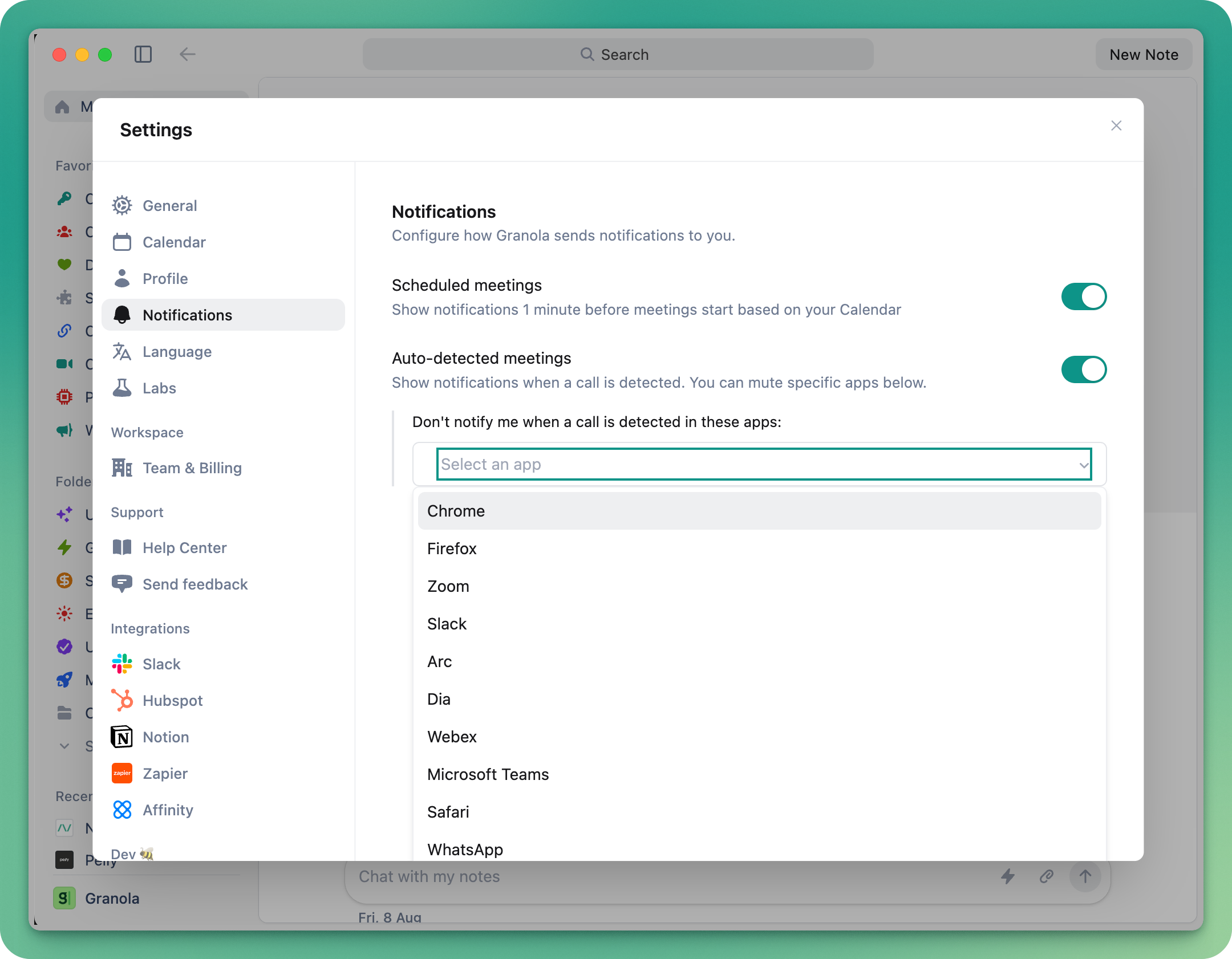Choose Dia from the app list
The image size is (1232, 959).
tap(759, 699)
